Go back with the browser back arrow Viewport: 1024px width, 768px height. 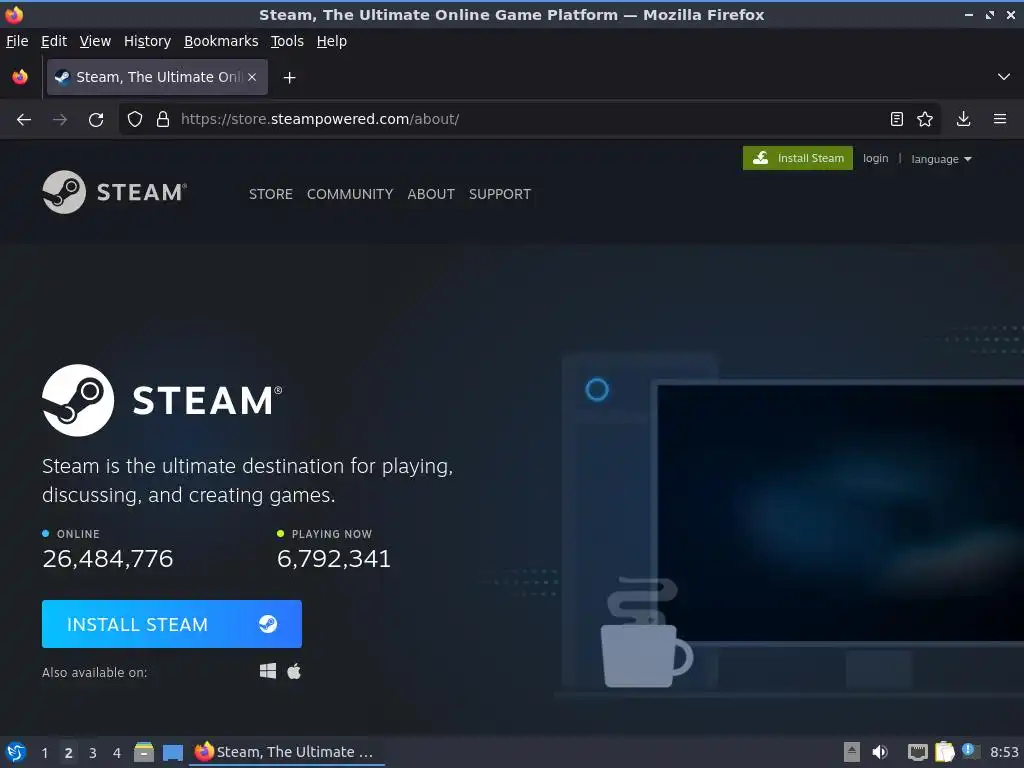(24, 120)
